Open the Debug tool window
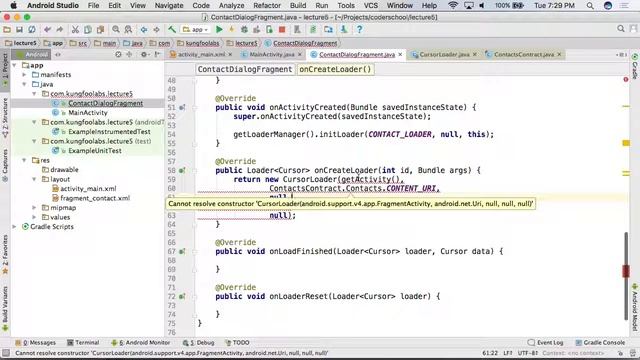Screen dimensions: 640x360 199,342
